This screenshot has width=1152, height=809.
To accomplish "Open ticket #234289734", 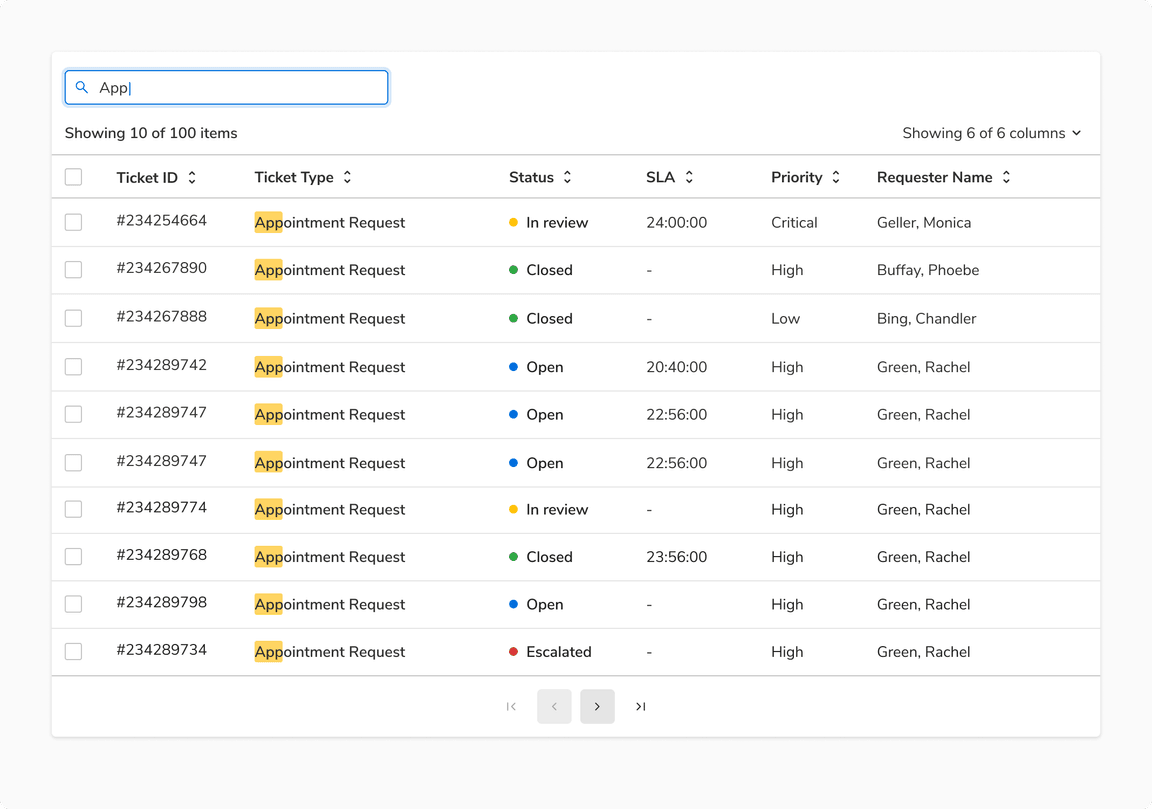I will pyautogui.click(x=162, y=650).
